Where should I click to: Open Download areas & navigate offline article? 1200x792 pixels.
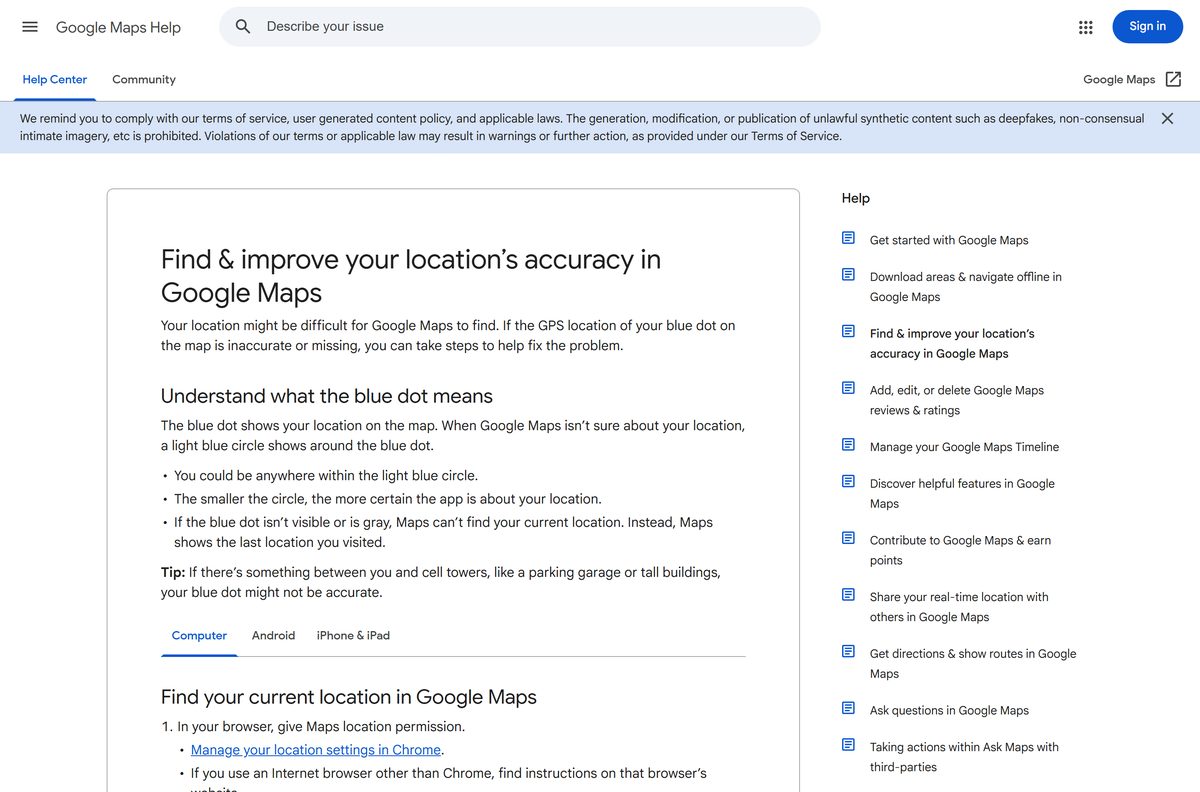coord(966,287)
